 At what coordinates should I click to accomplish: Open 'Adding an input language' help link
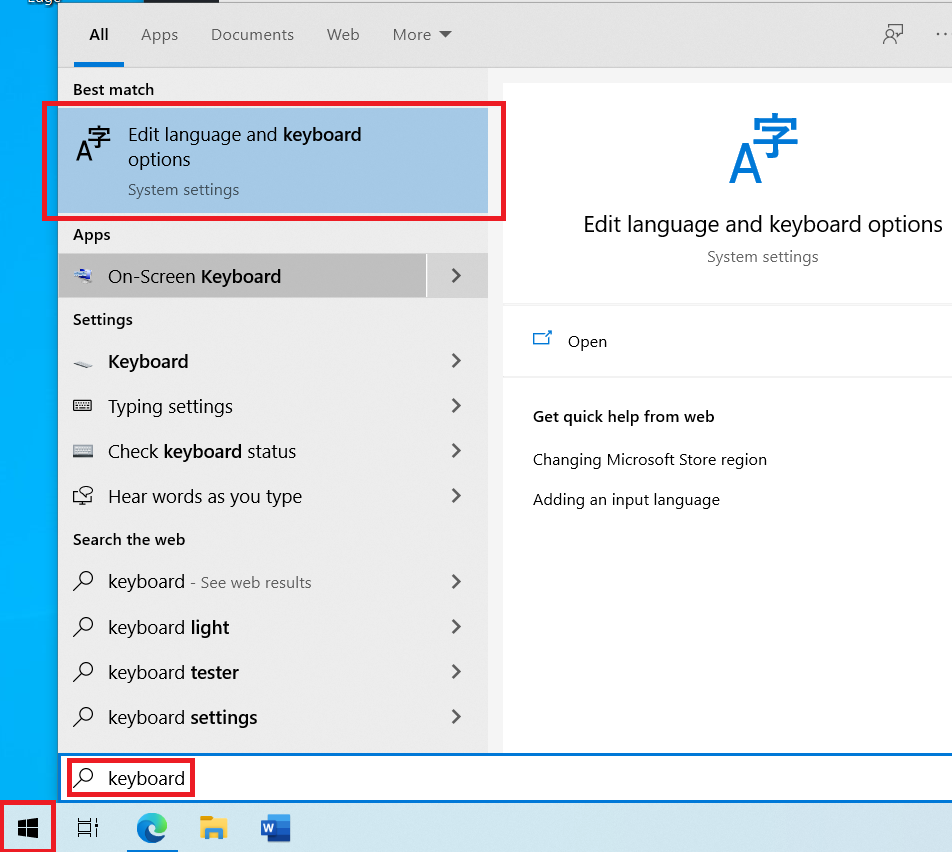point(626,500)
